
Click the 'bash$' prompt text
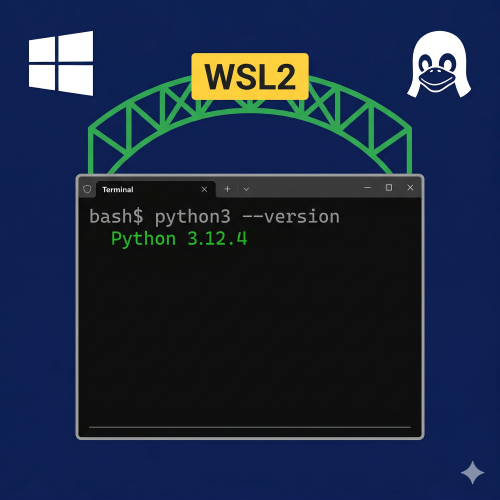coord(116,216)
